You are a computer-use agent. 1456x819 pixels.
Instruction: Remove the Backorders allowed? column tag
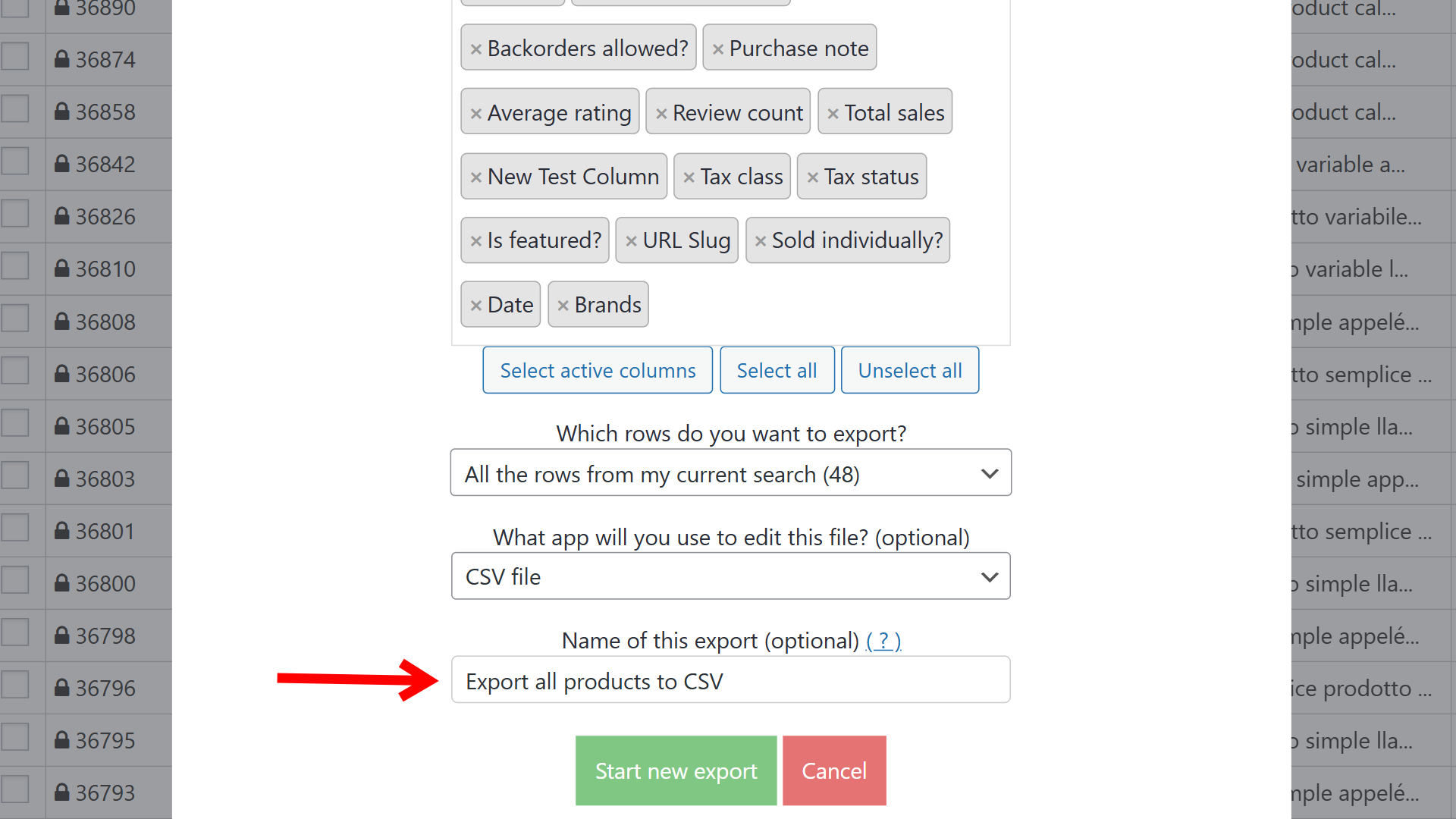476,49
